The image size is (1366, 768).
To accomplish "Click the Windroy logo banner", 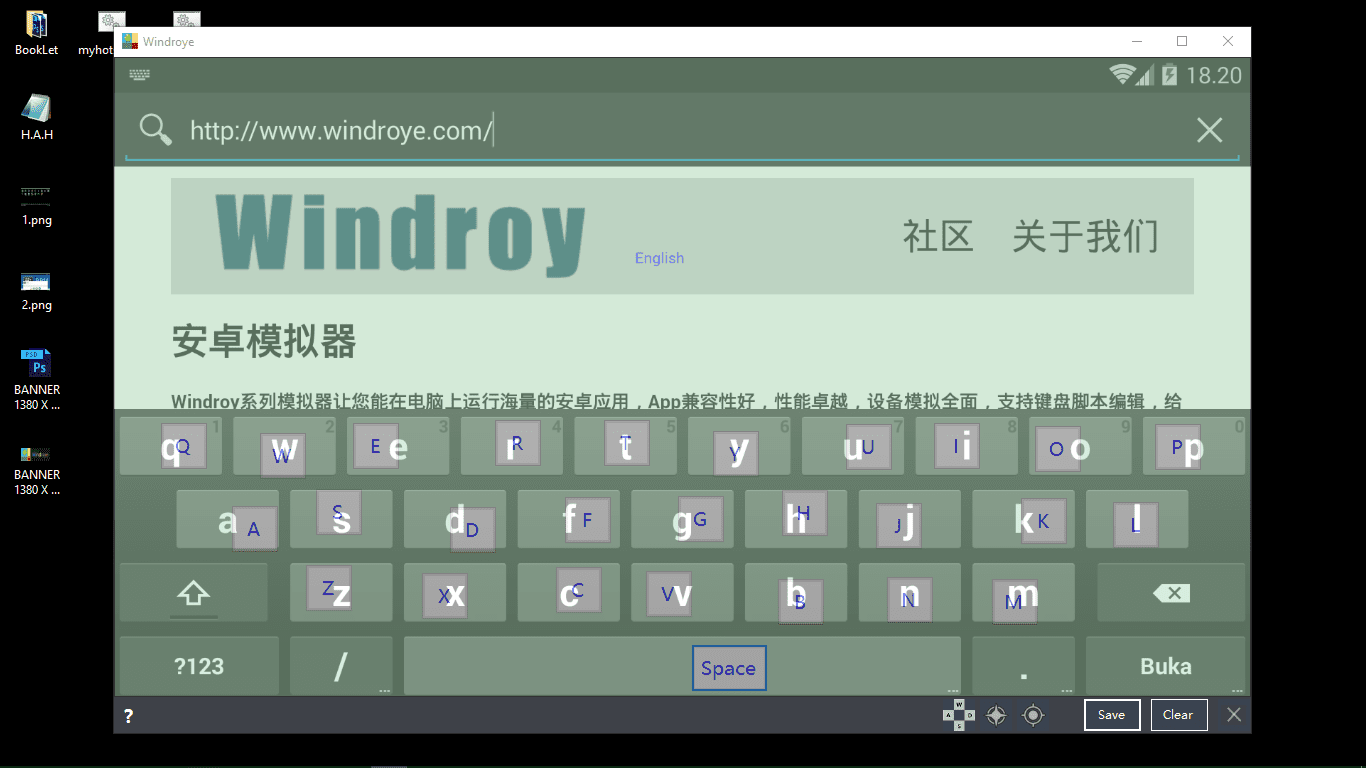I will (x=400, y=236).
